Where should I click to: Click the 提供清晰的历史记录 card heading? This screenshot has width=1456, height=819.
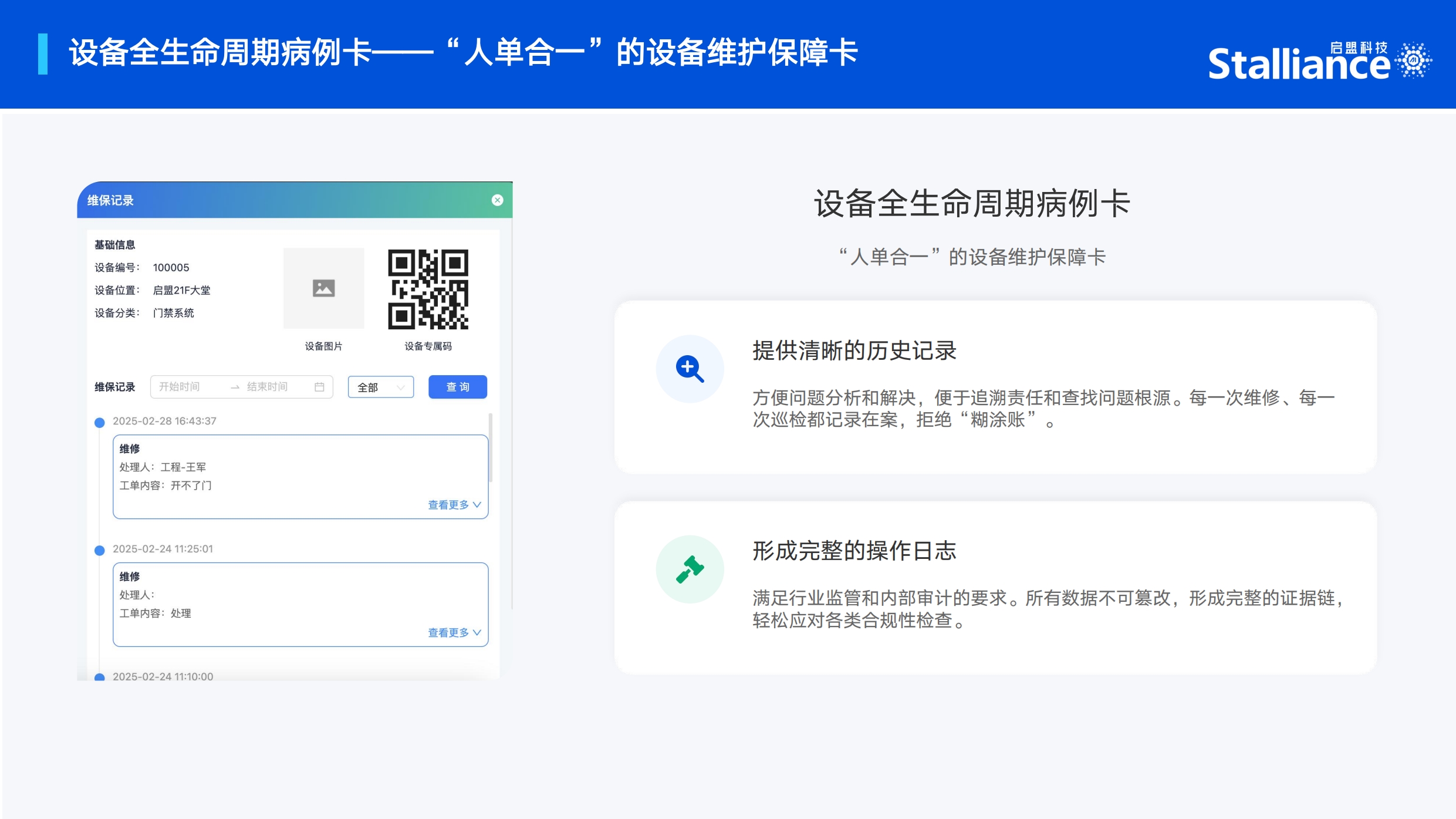854,350
